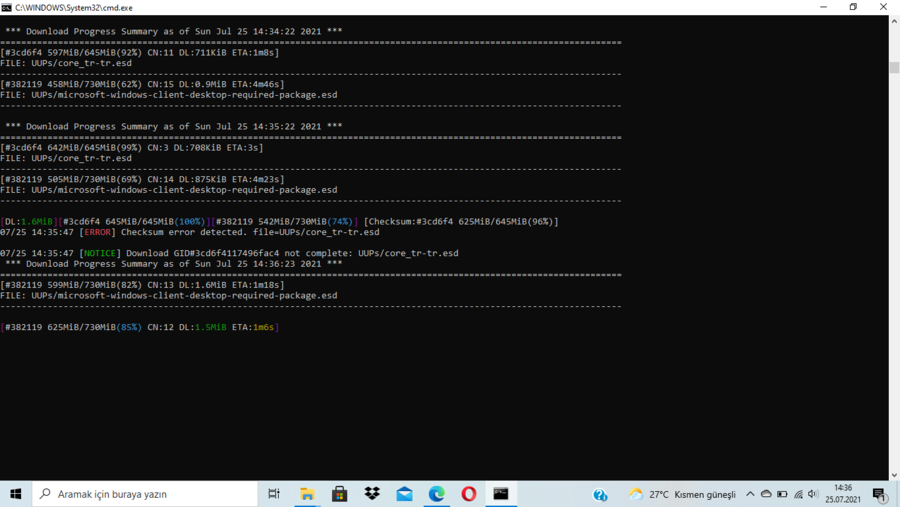The height and width of the screenshot is (507, 900).
Task: Launch Microsoft Edge from the taskbar
Action: coord(437,494)
